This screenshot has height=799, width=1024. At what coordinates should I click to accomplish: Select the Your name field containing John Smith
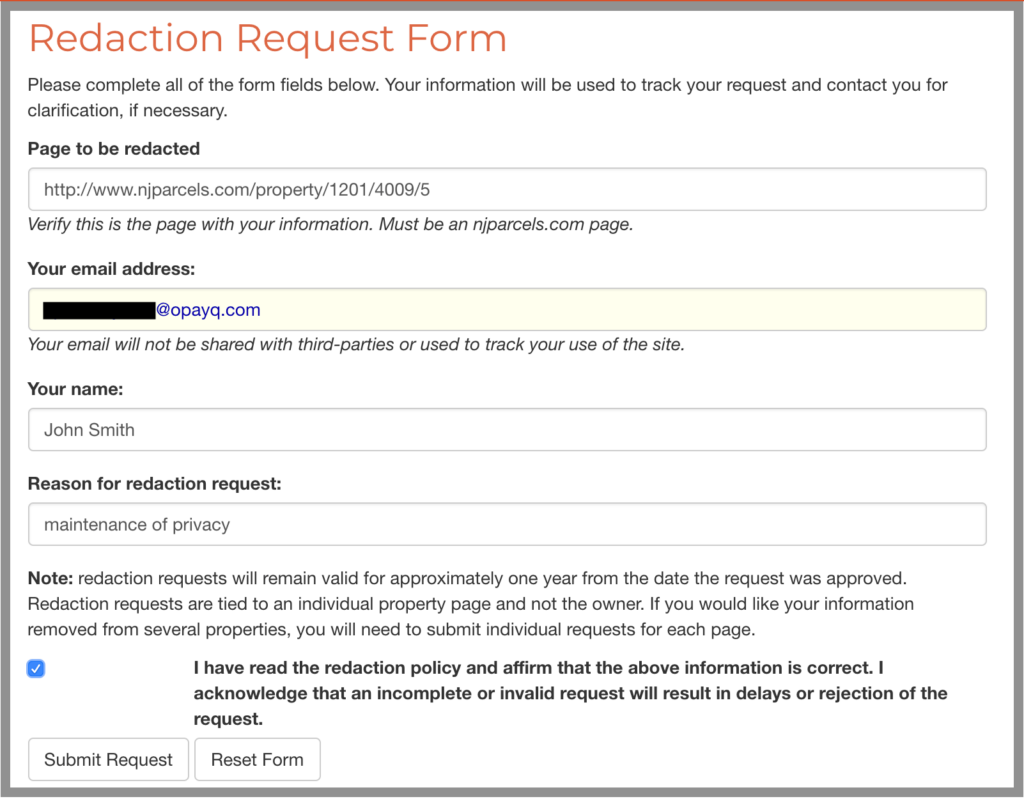pos(506,430)
